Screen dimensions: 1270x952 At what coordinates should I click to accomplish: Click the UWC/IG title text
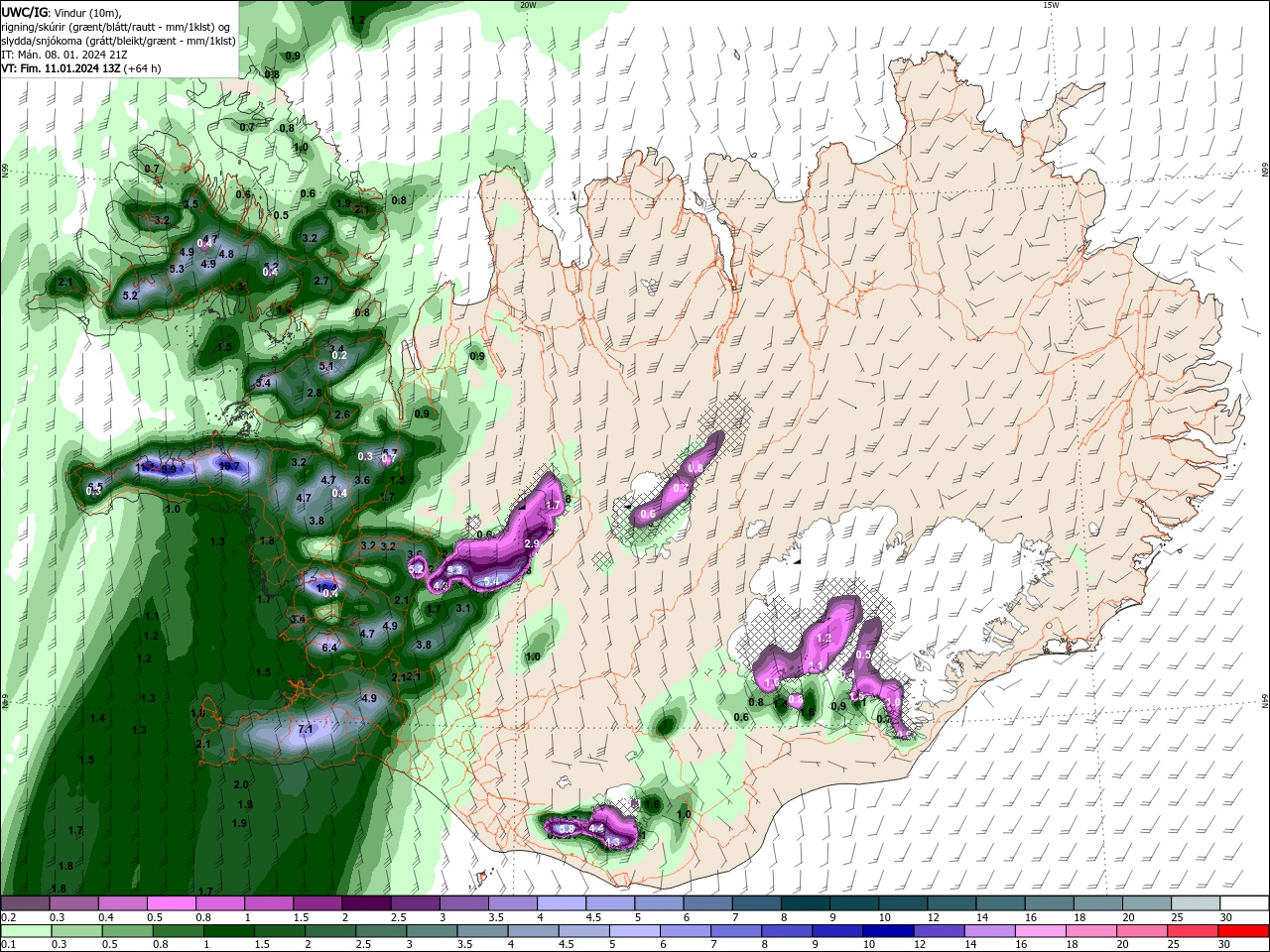coord(24,12)
